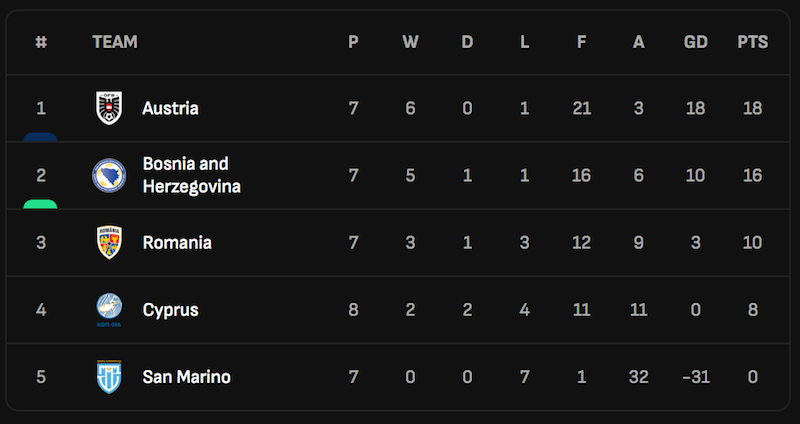Click the TEAM column header
This screenshot has height=424, width=800.
[x=115, y=42]
